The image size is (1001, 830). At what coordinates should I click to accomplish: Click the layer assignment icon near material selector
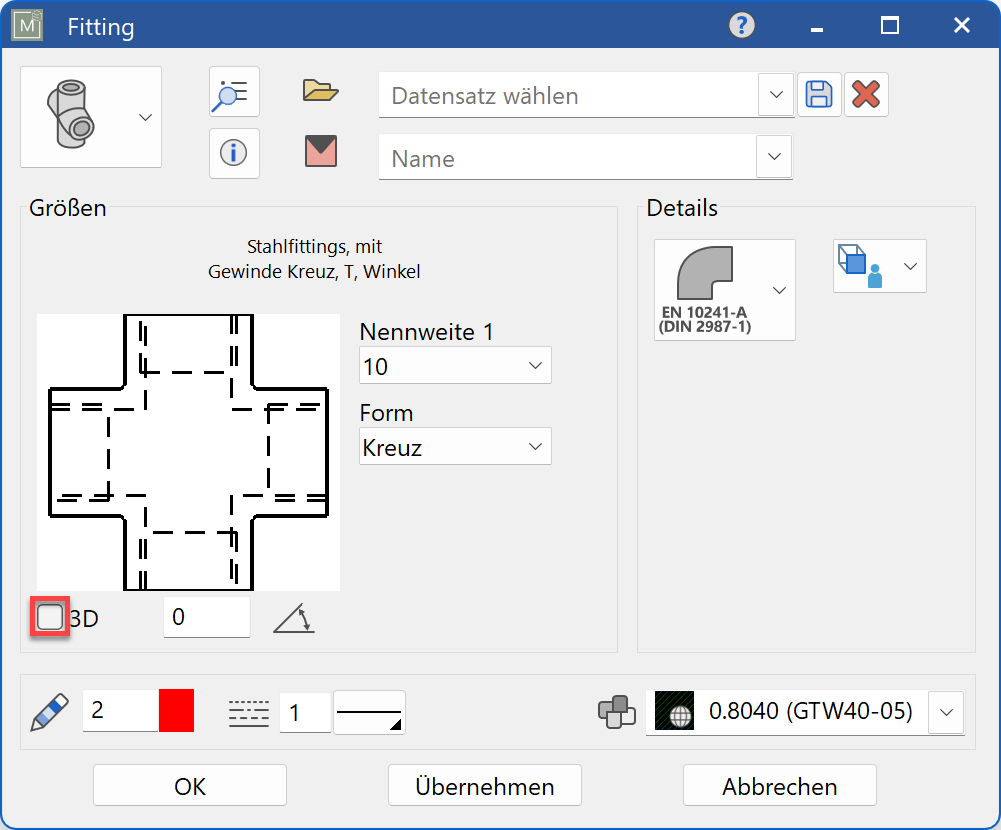point(617,712)
